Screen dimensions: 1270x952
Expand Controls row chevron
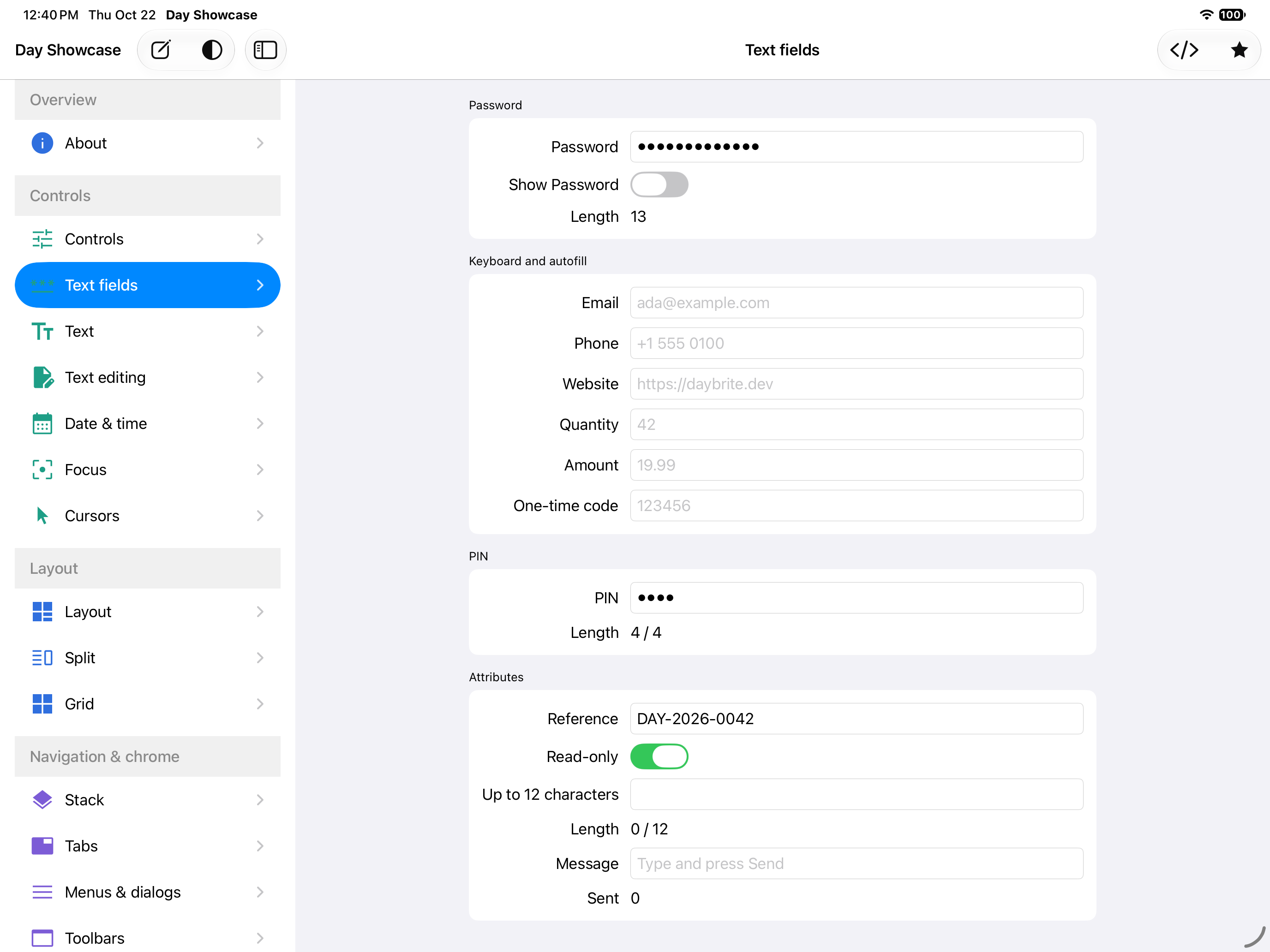coord(260,239)
